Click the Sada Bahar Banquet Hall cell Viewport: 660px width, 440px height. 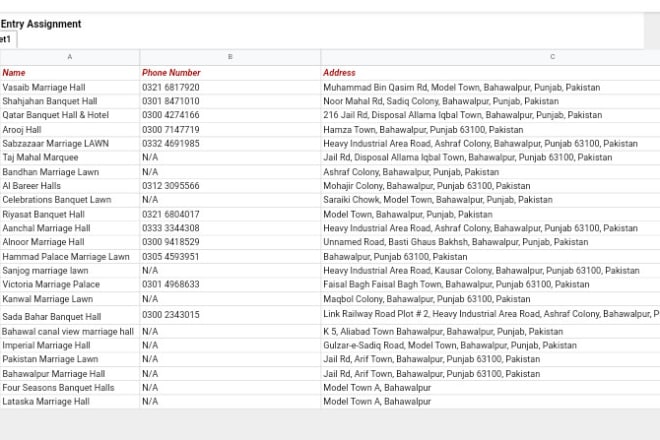click(x=69, y=315)
